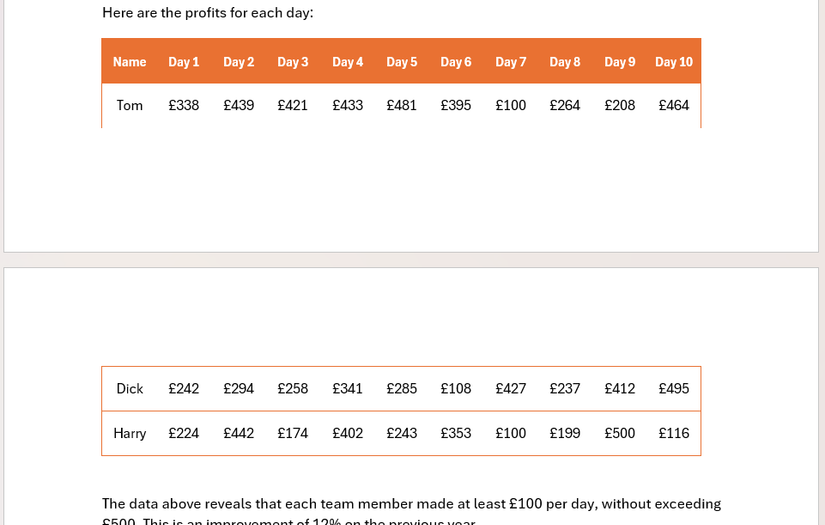Click the Tom name cell
The image size is (825, 525).
click(129, 105)
